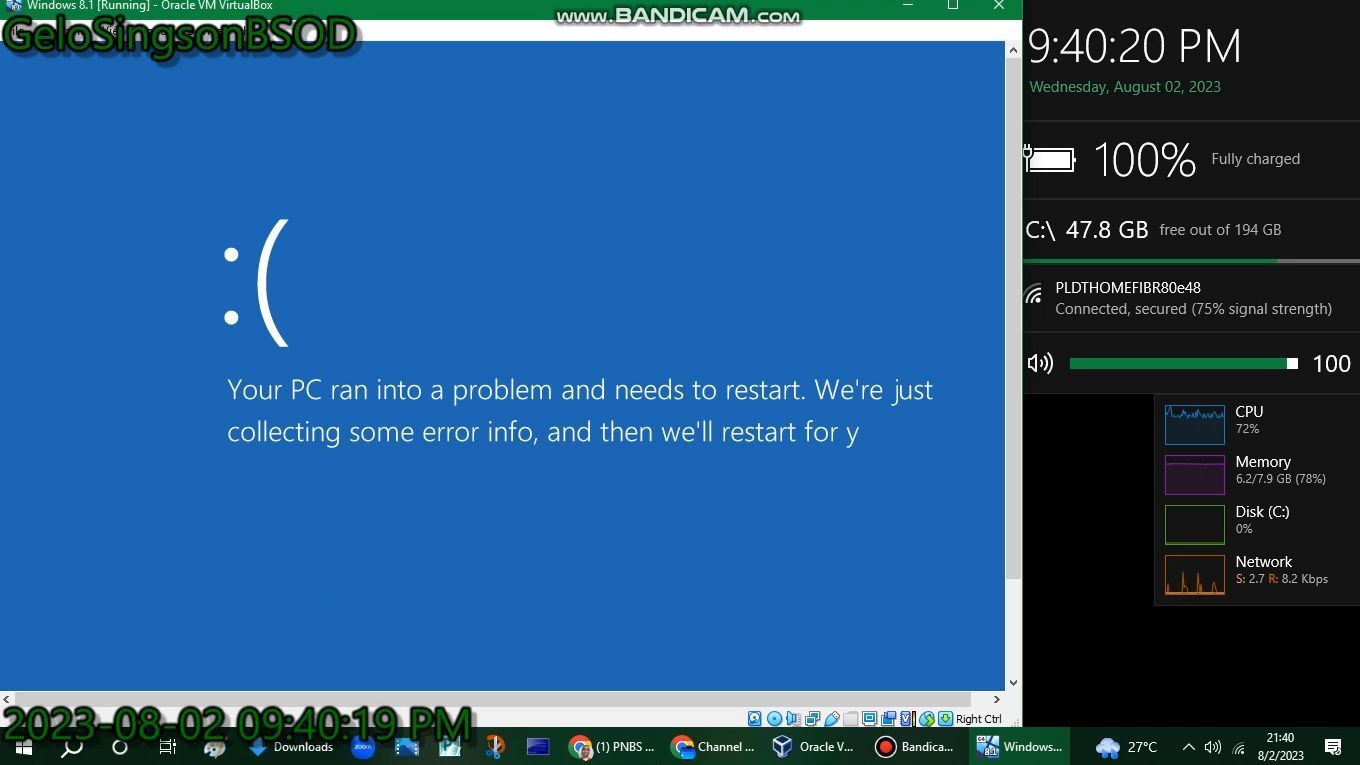
Task: Click the hard disk activity indicator in VirtualBox
Action: (x=754, y=719)
